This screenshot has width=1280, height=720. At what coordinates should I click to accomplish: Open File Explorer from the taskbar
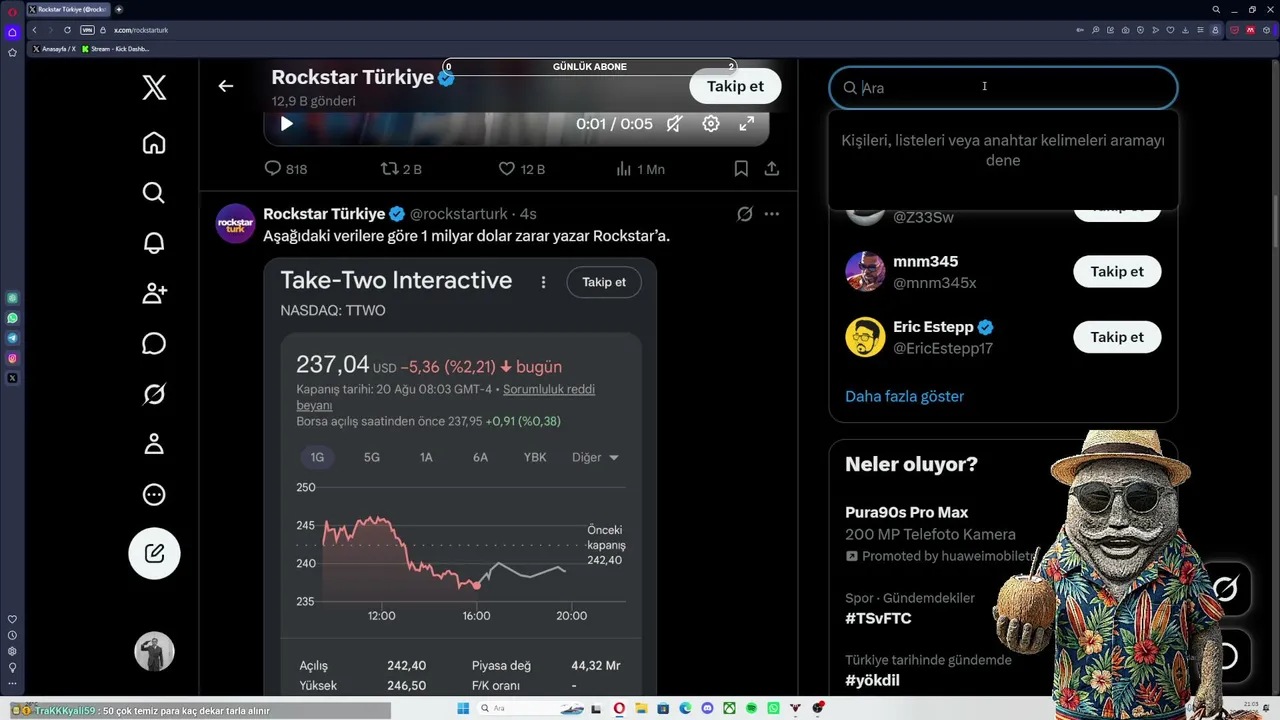click(641, 709)
